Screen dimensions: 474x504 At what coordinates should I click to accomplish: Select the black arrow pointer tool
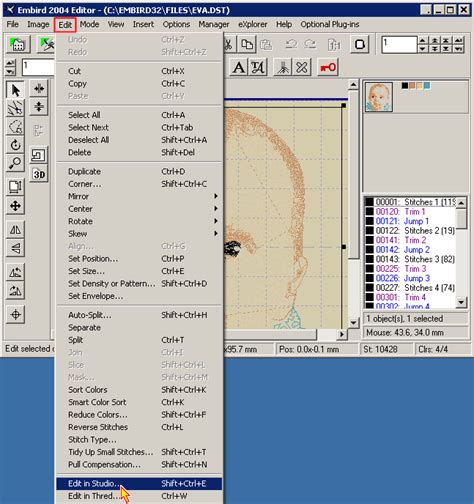(x=15, y=90)
